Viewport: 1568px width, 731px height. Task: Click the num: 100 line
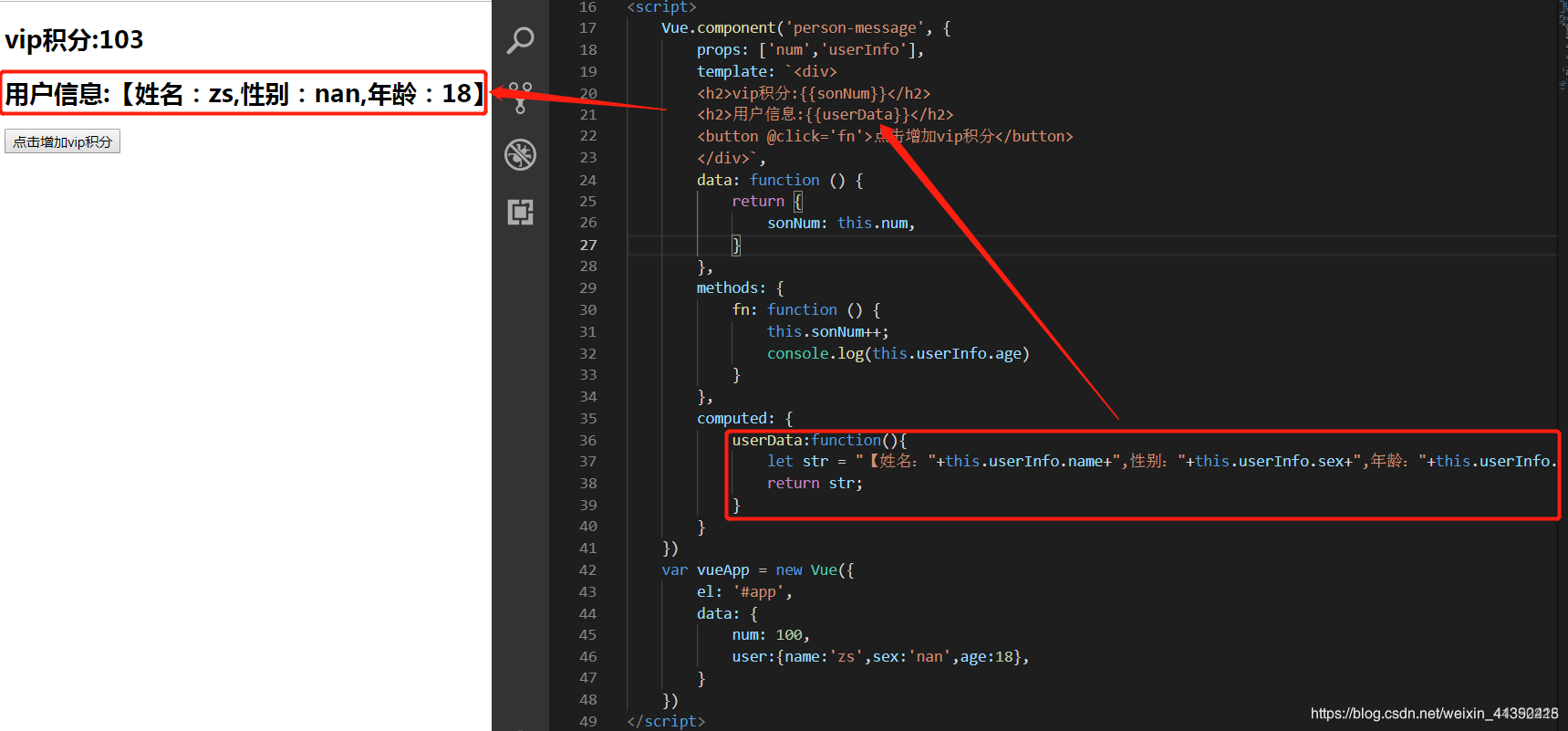click(771, 635)
